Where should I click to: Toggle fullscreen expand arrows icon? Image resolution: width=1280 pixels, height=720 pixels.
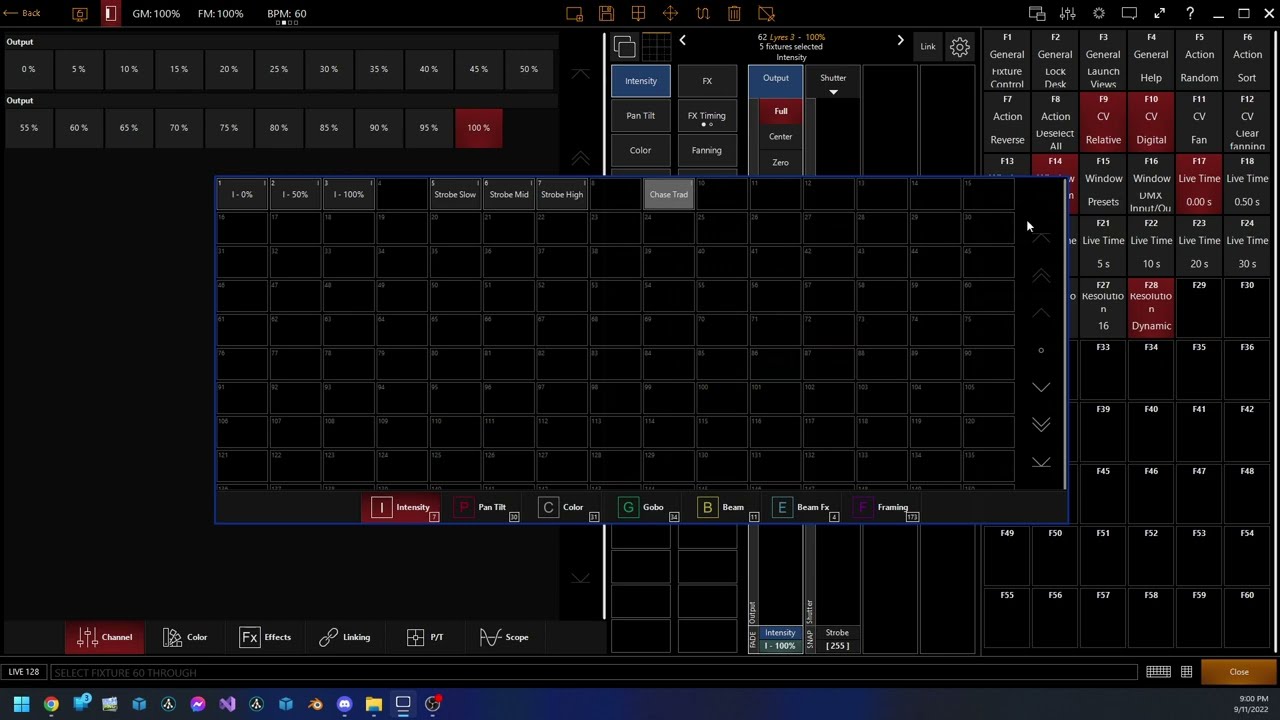1159,14
